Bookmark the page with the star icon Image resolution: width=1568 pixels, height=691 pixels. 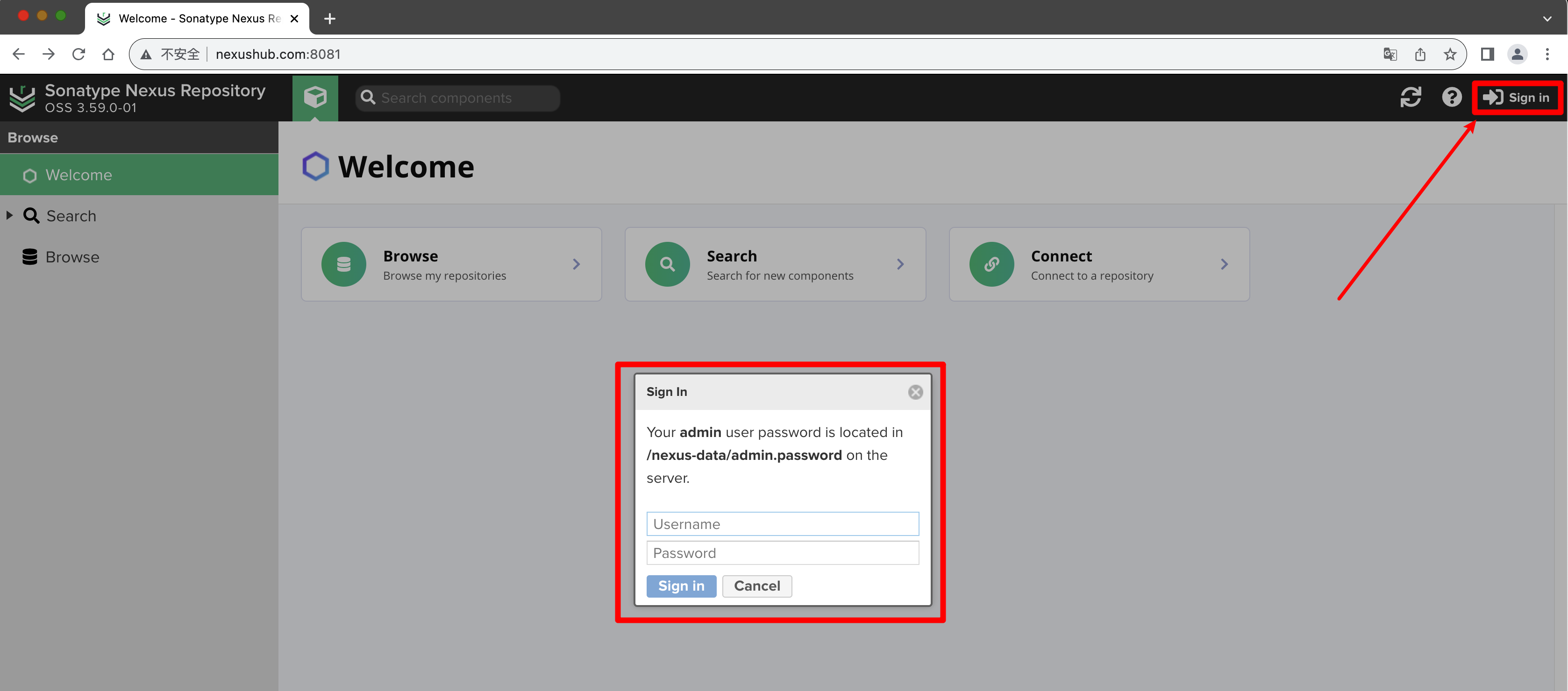click(x=1450, y=54)
